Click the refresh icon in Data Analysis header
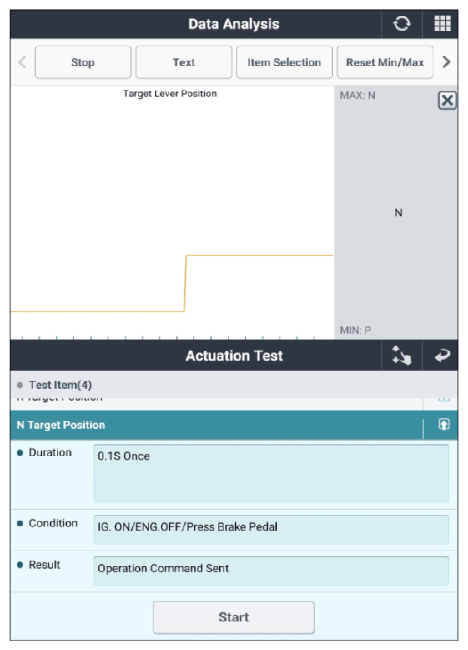Viewport: 468px width, 650px height. (401, 24)
